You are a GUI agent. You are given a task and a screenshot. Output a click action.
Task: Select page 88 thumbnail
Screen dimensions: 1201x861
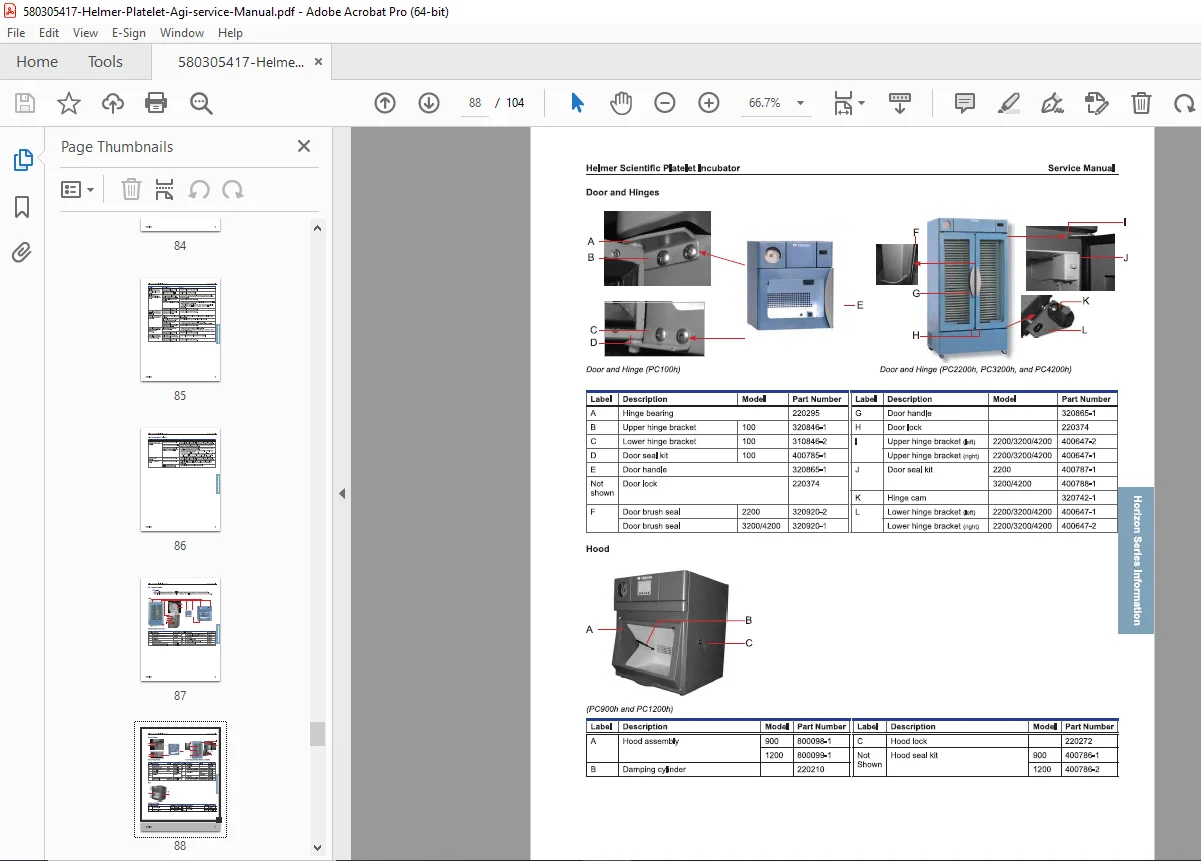click(180, 778)
